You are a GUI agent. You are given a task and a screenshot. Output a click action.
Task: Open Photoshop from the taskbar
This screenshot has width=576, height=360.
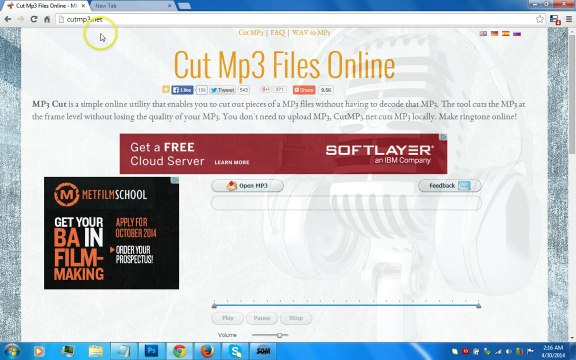(151, 352)
